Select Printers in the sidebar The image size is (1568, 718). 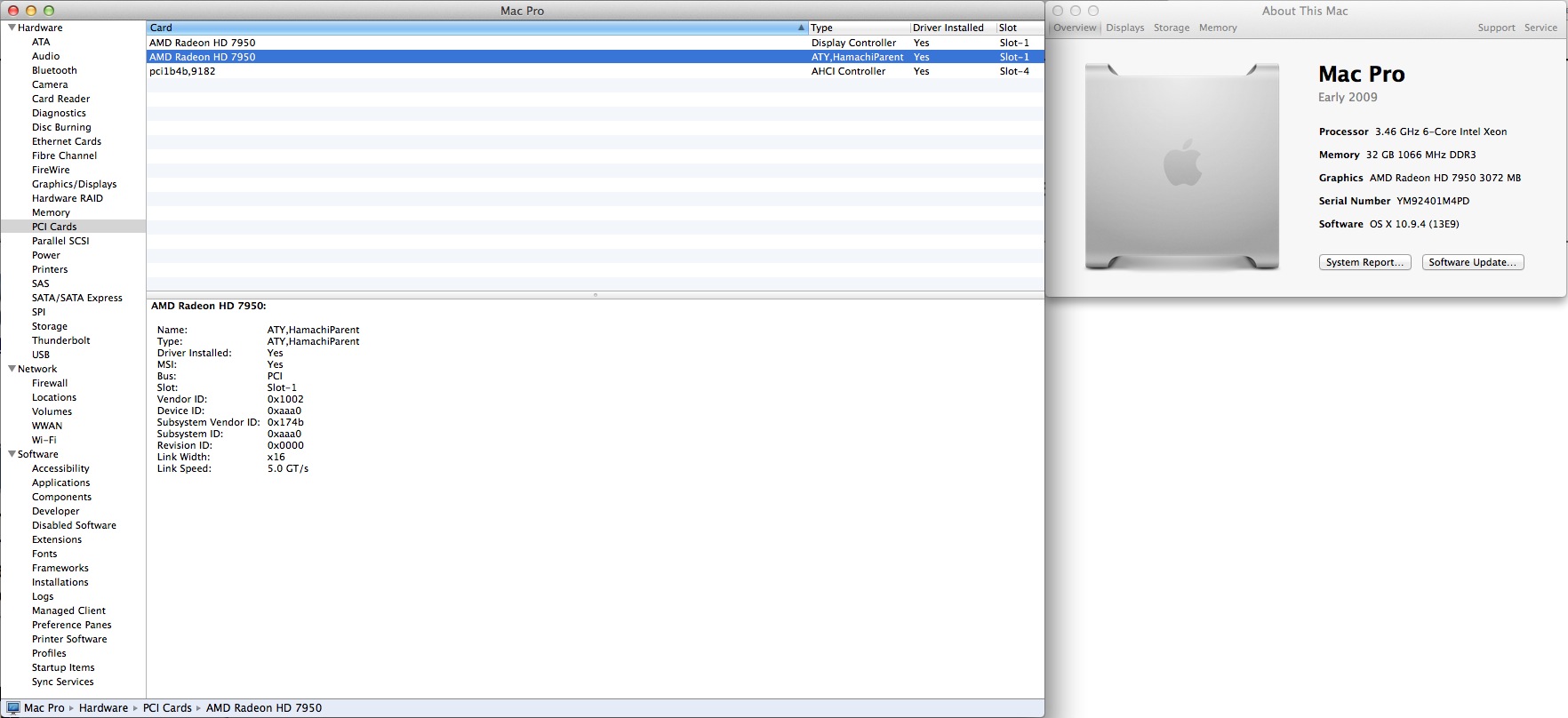coord(50,269)
